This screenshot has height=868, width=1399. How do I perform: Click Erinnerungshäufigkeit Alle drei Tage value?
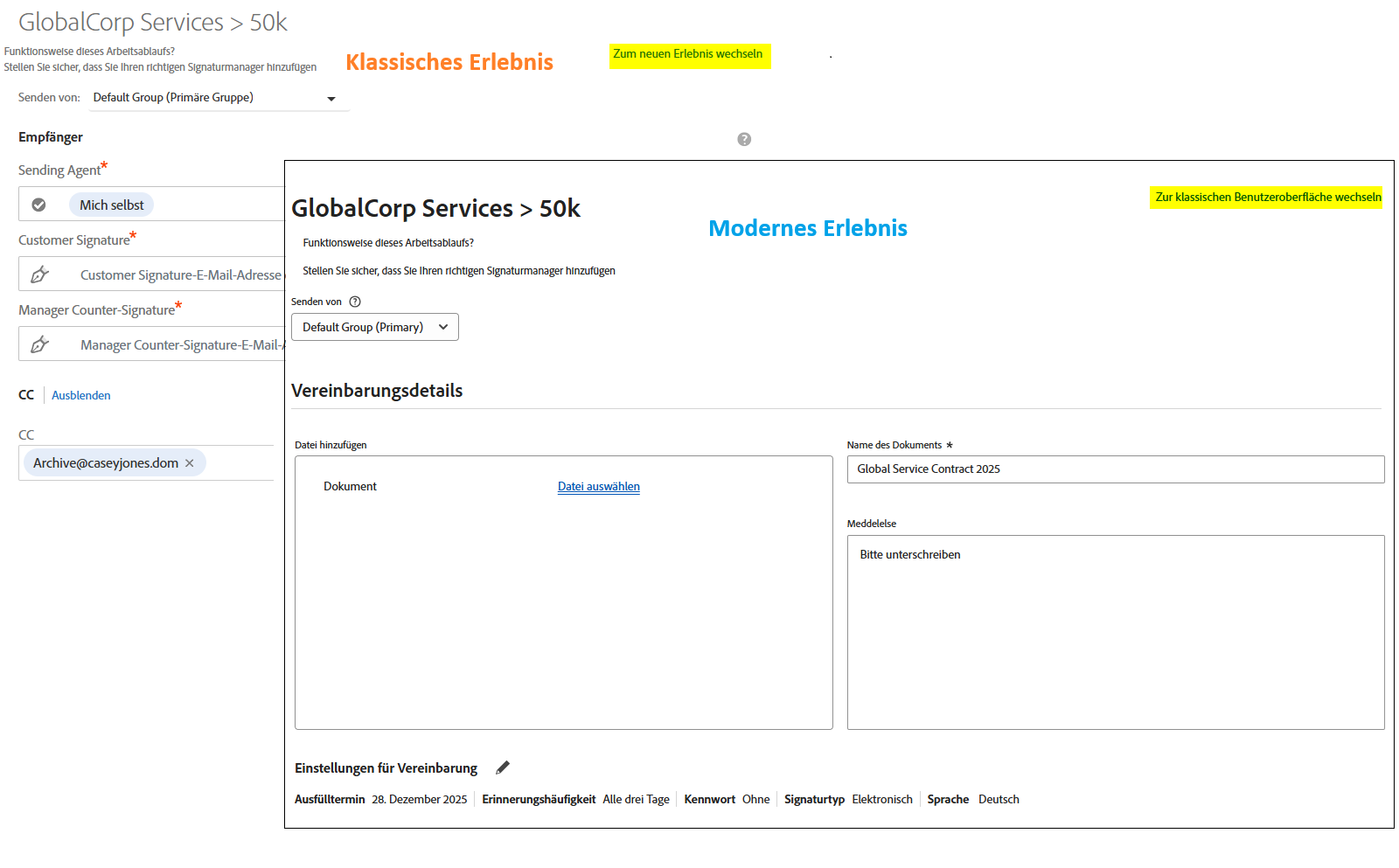tap(636, 799)
